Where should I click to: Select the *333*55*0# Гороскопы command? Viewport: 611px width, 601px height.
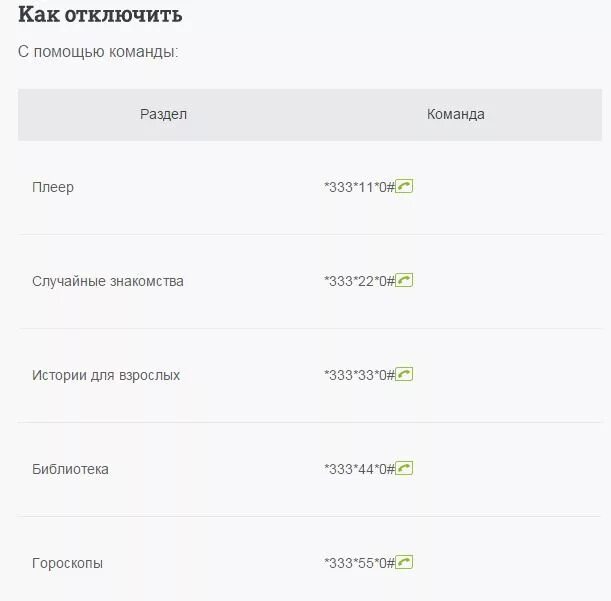pyautogui.click(x=359, y=563)
